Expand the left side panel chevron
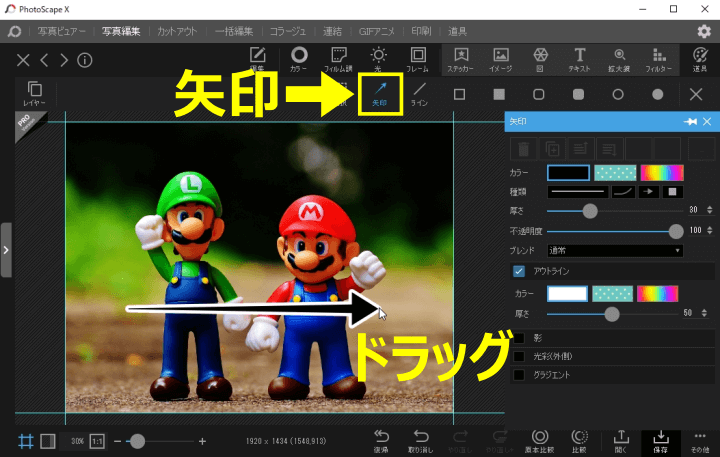This screenshot has height=457, width=720. [x=6, y=250]
